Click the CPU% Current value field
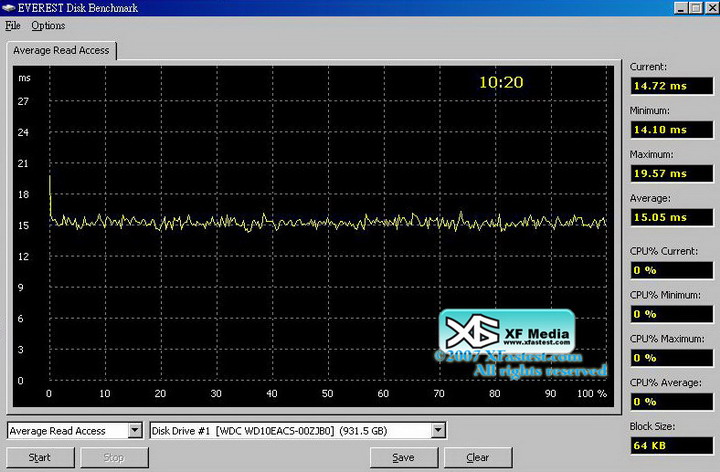This screenshot has width=720, height=472. pyautogui.click(x=672, y=270)
